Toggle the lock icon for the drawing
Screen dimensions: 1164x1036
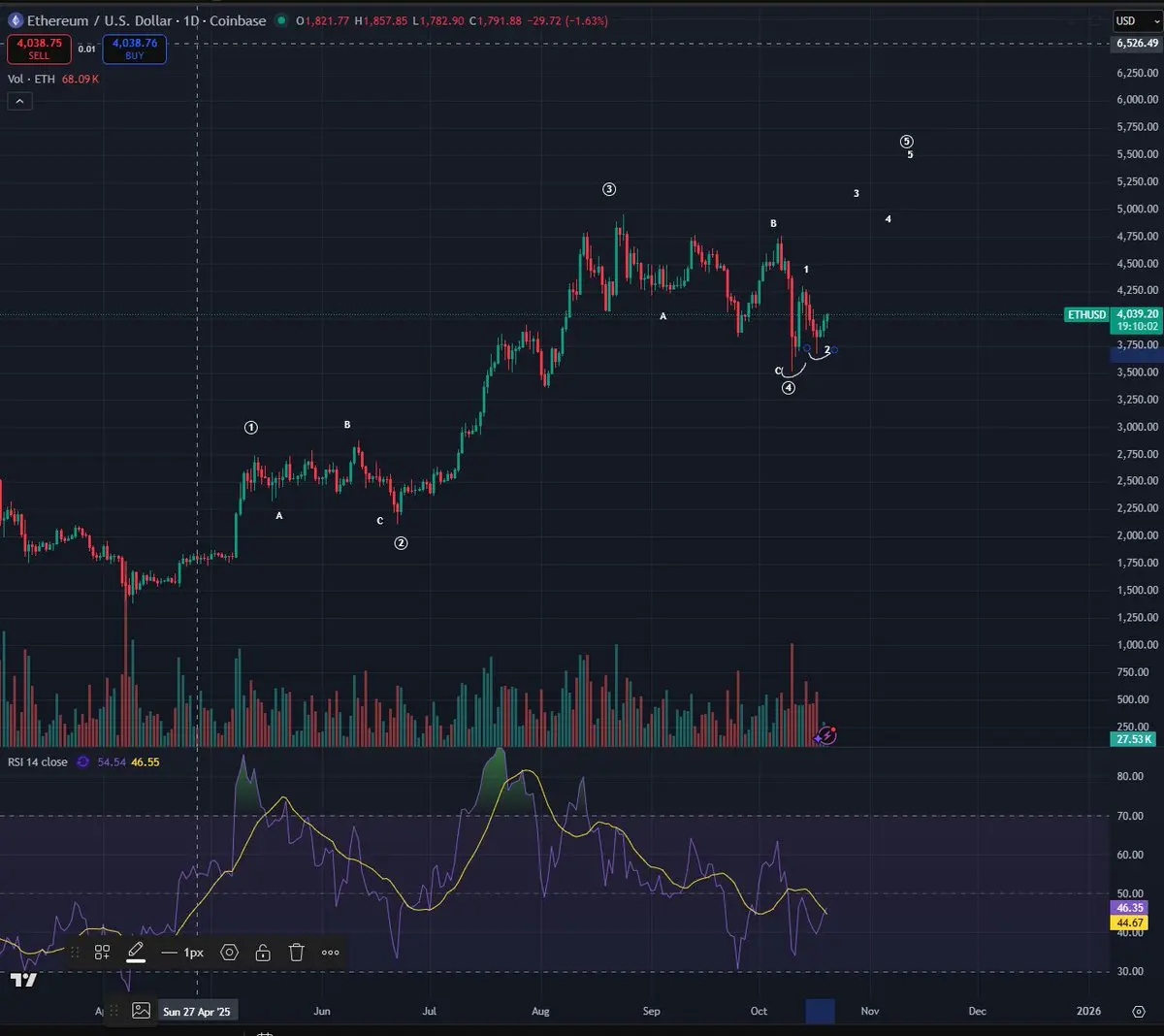(263, 953)
